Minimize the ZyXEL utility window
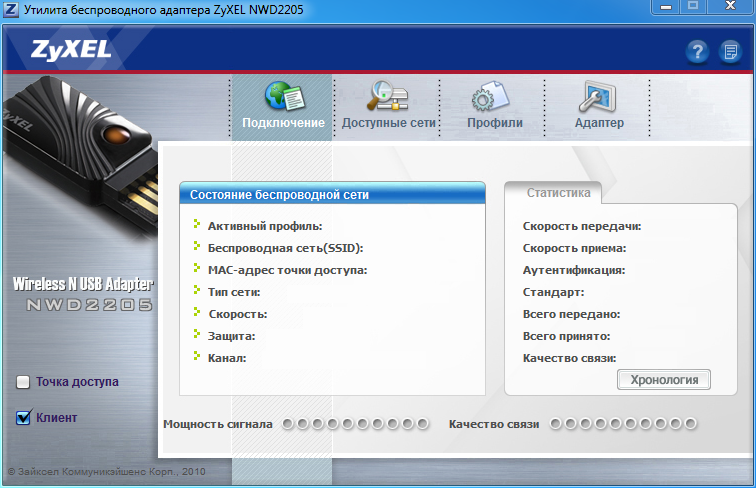 [666, 7]
